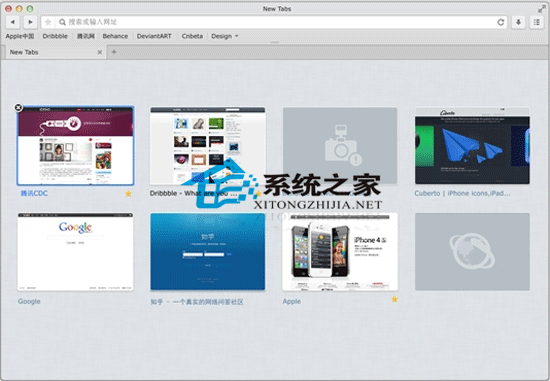550x381 pixels.
Task: Go back with the left arrow button
Action: pos(13,22)
